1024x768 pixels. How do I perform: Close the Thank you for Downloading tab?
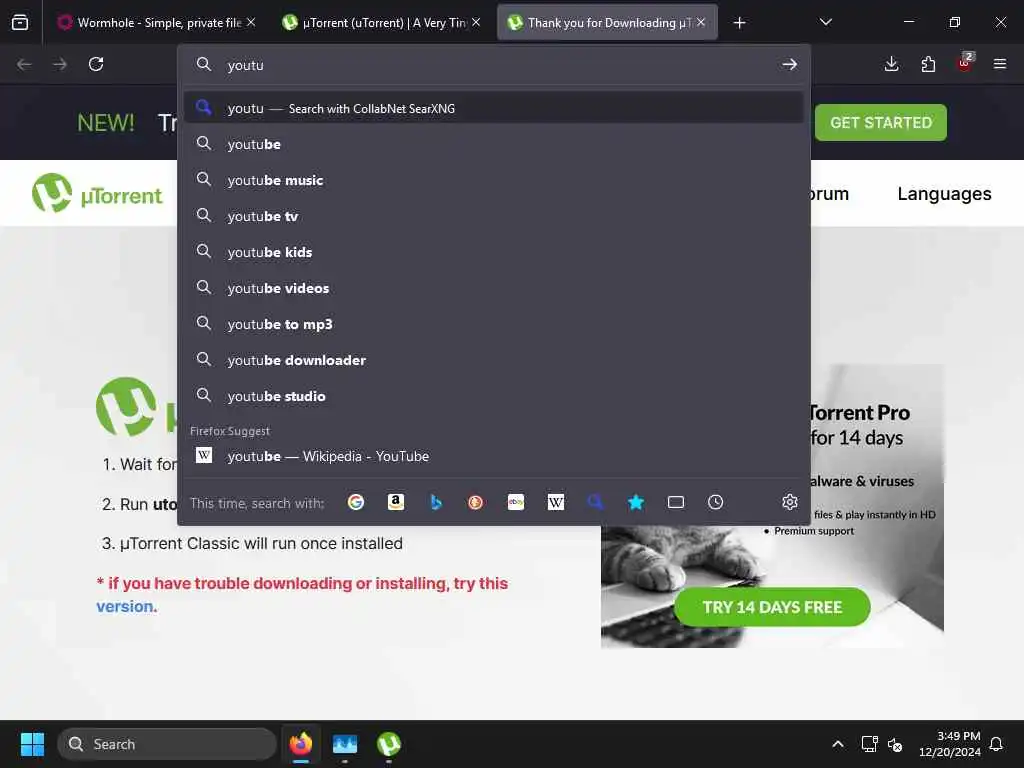701,22
